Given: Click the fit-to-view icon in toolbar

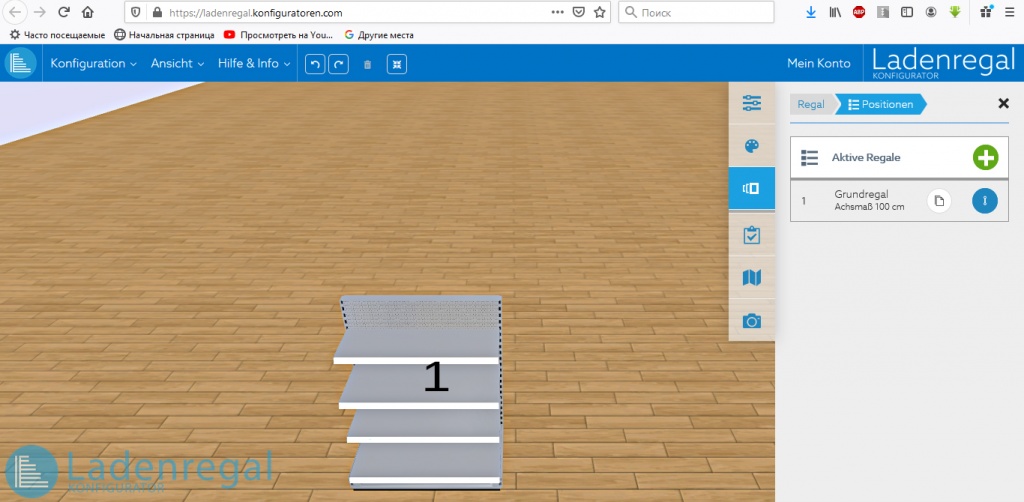Looking at the screenshot, I should (397, 64).
